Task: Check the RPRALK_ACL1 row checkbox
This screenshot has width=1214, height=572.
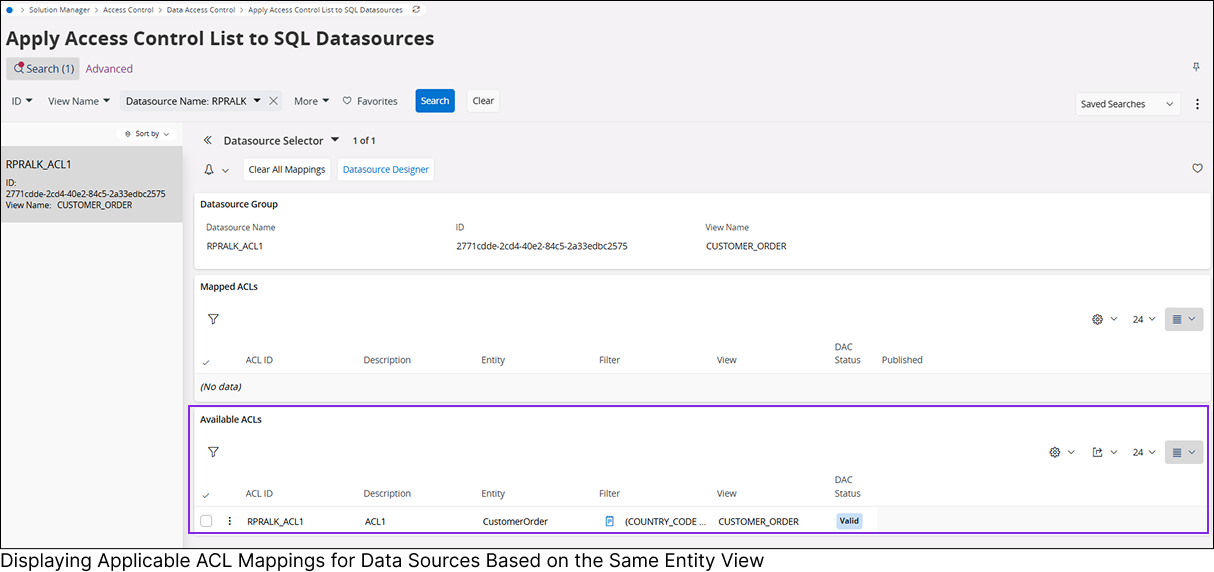Action: tap(206, 521)
